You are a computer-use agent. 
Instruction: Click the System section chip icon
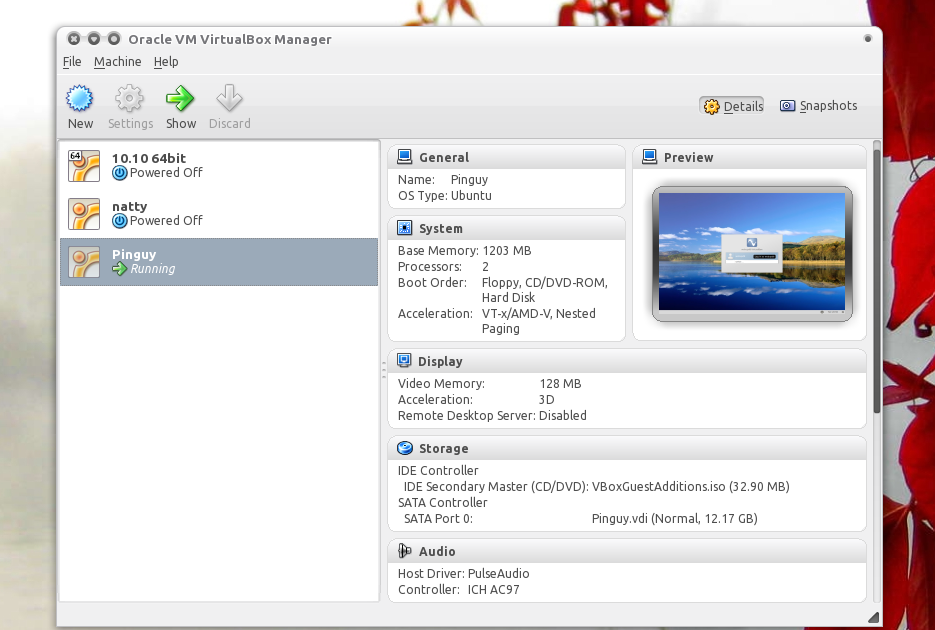(404, 228)
